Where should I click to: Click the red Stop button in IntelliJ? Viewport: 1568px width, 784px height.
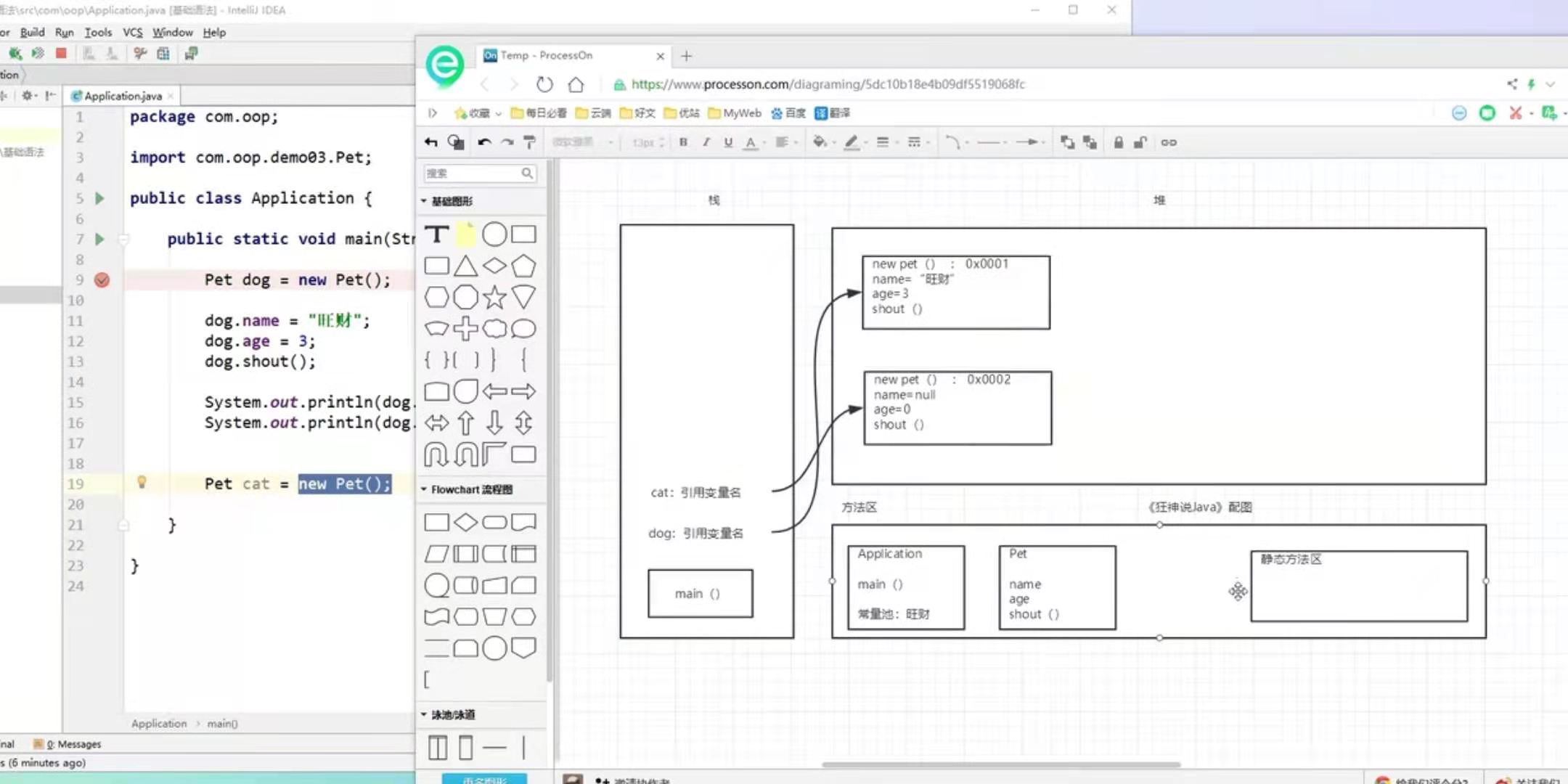click(x=61, y=53)
